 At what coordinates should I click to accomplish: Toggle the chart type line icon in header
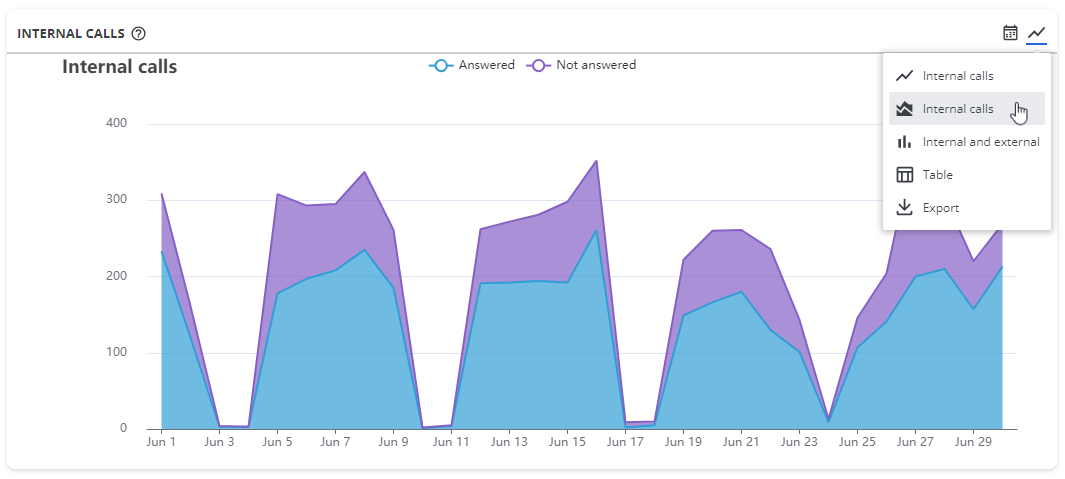tap(1037, 33)
